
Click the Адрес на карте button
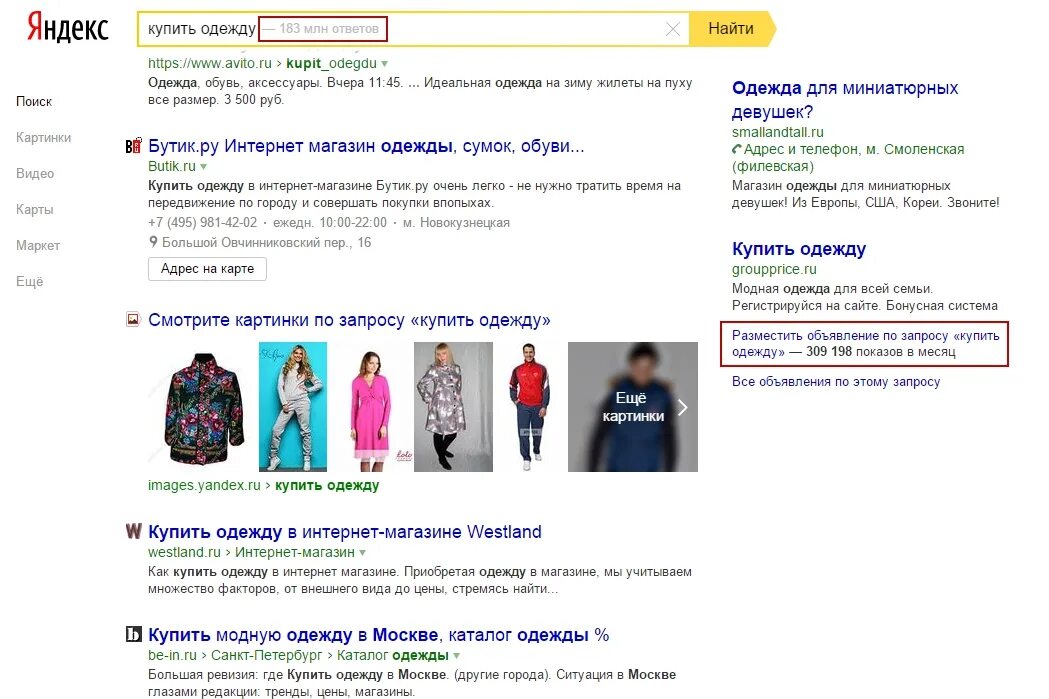click(207, 269)
